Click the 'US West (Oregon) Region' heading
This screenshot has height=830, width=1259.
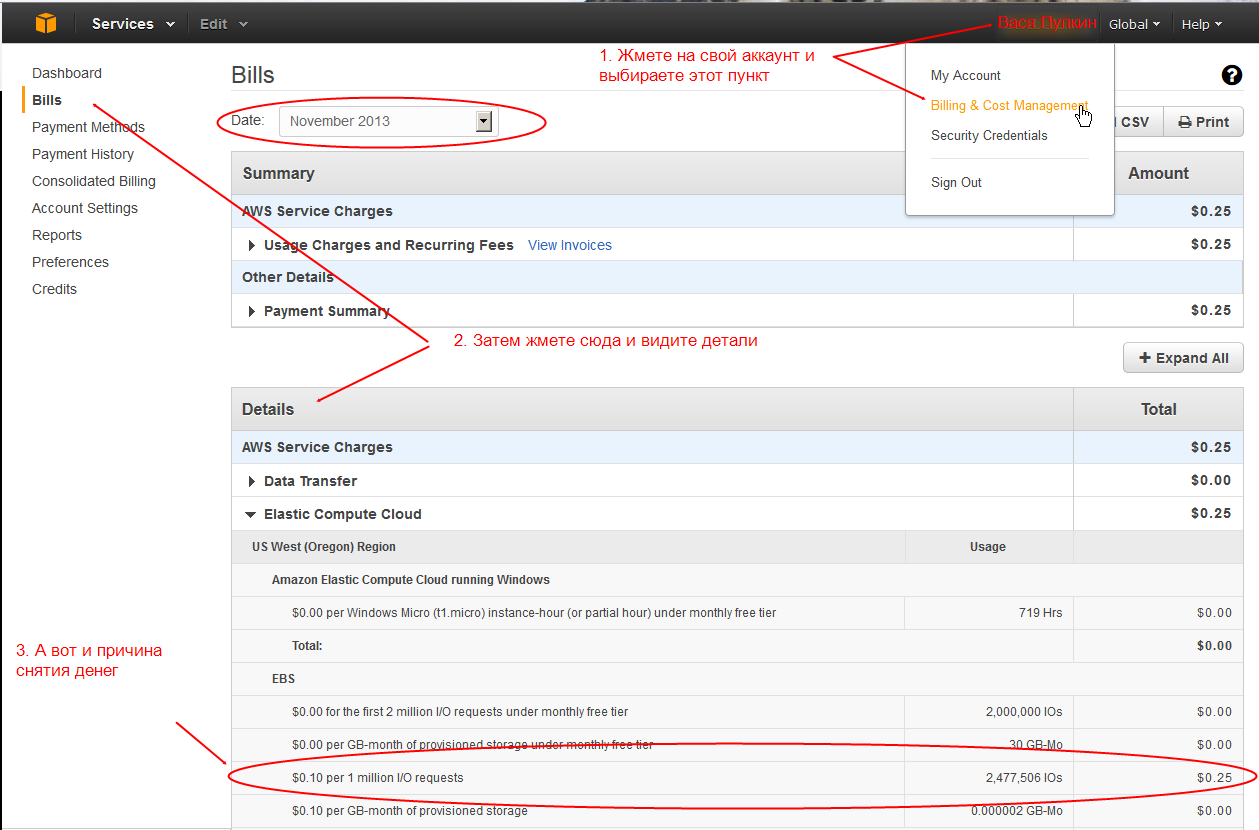point(324,547)
